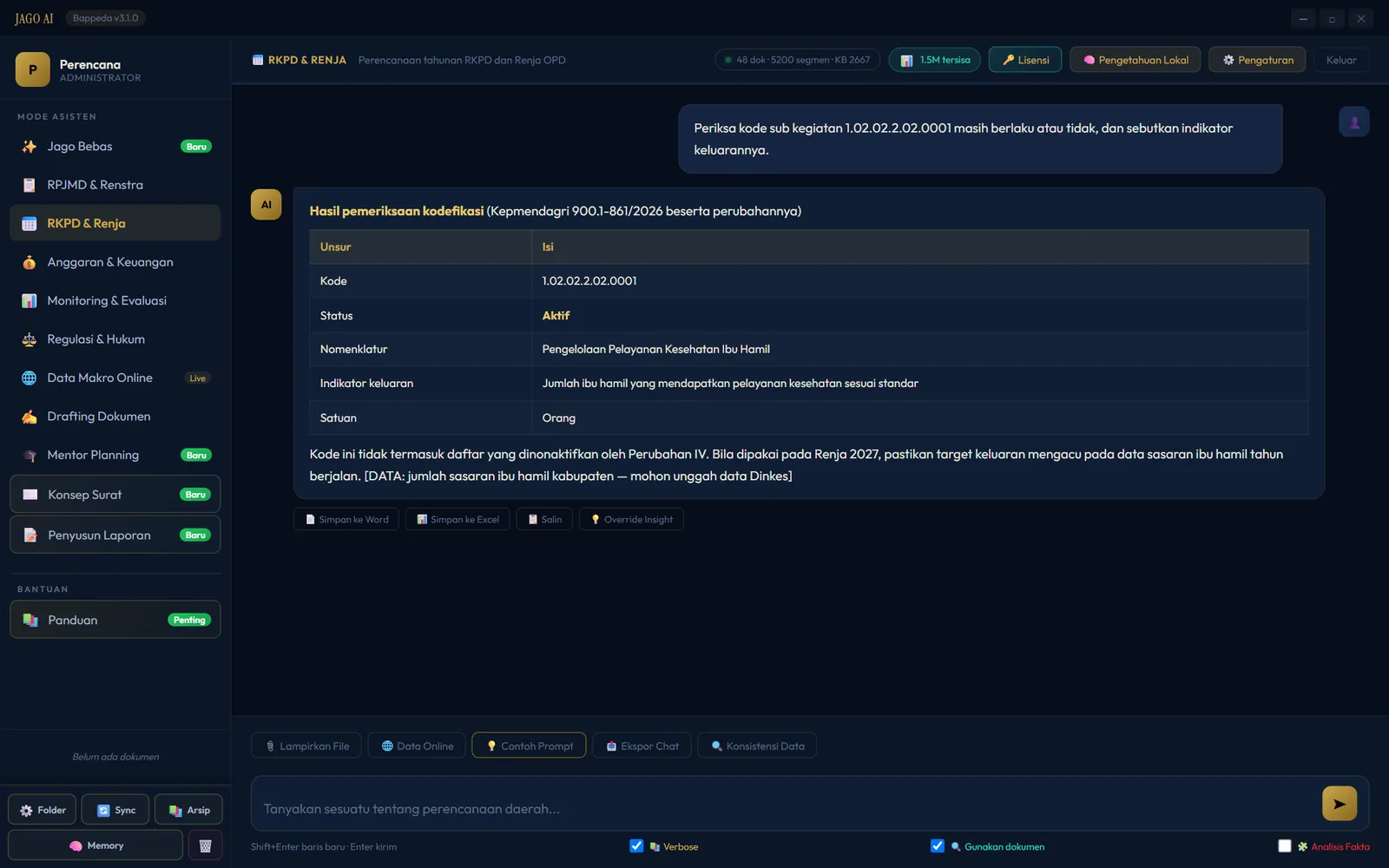
Task: Open Drafting Dokumen mode
Action: point(115,417)
